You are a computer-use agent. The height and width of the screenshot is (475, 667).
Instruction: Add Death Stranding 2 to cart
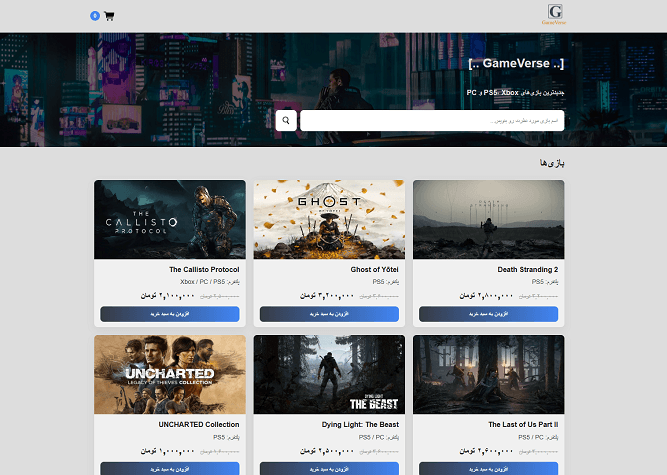point(488,314)
